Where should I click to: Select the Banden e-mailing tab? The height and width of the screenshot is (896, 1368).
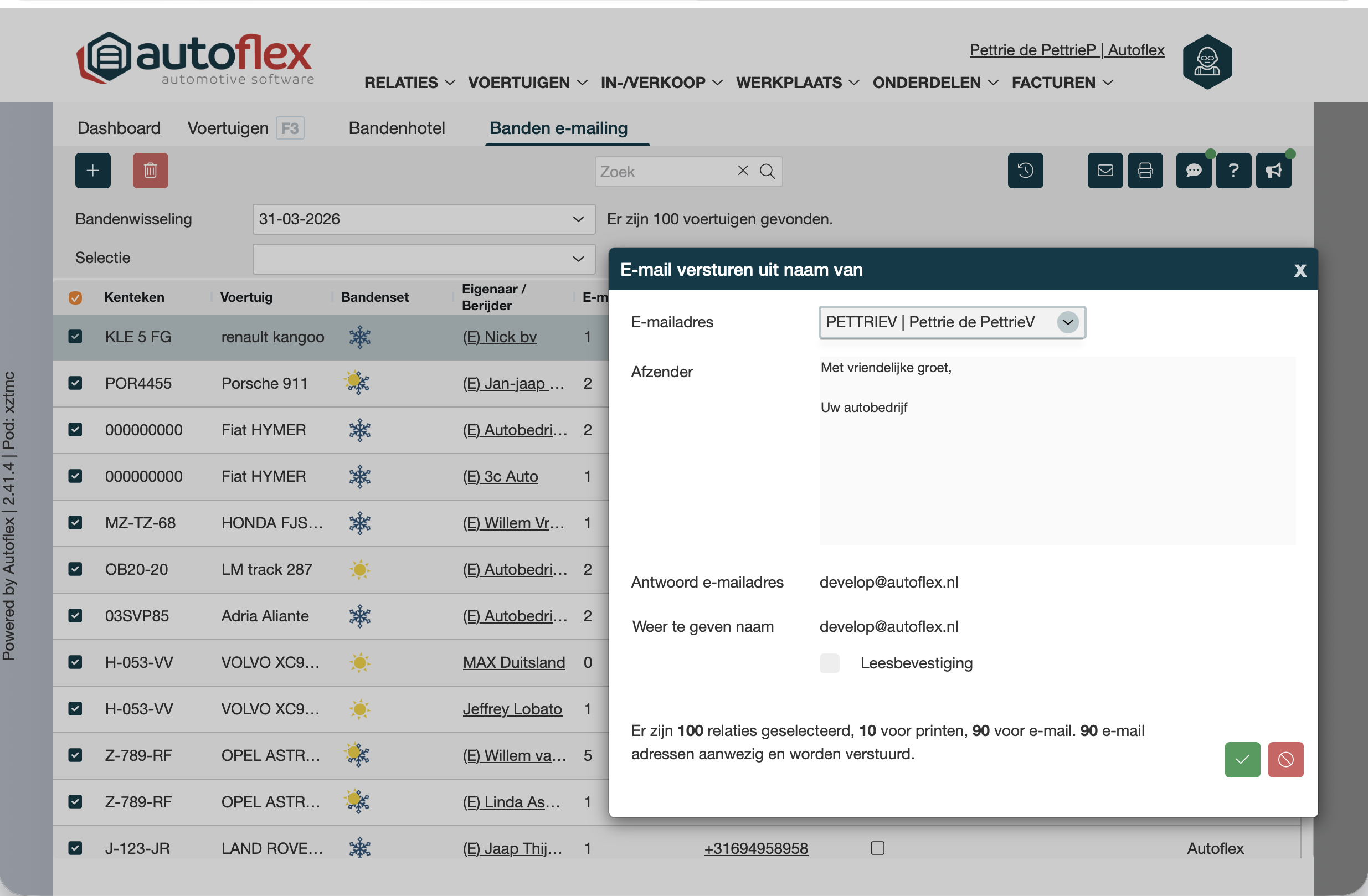coord(558,128)
